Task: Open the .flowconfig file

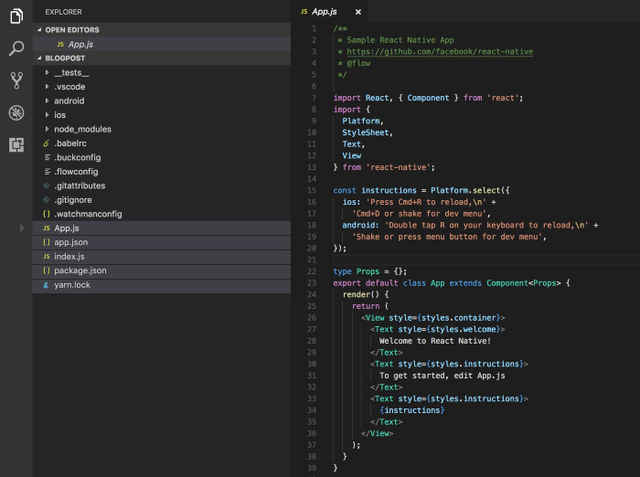Action: tap(162, 171)
